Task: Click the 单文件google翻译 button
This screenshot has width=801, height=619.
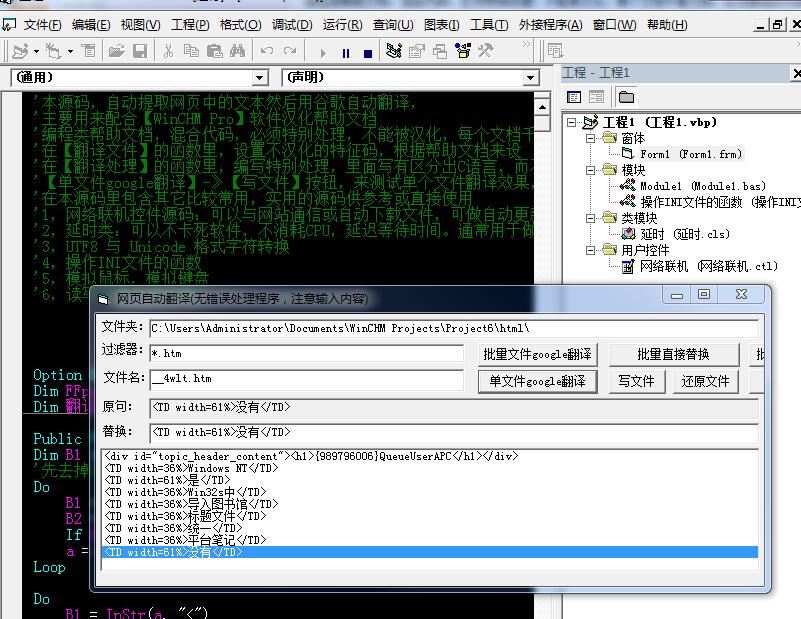Action: click(538, 381)
